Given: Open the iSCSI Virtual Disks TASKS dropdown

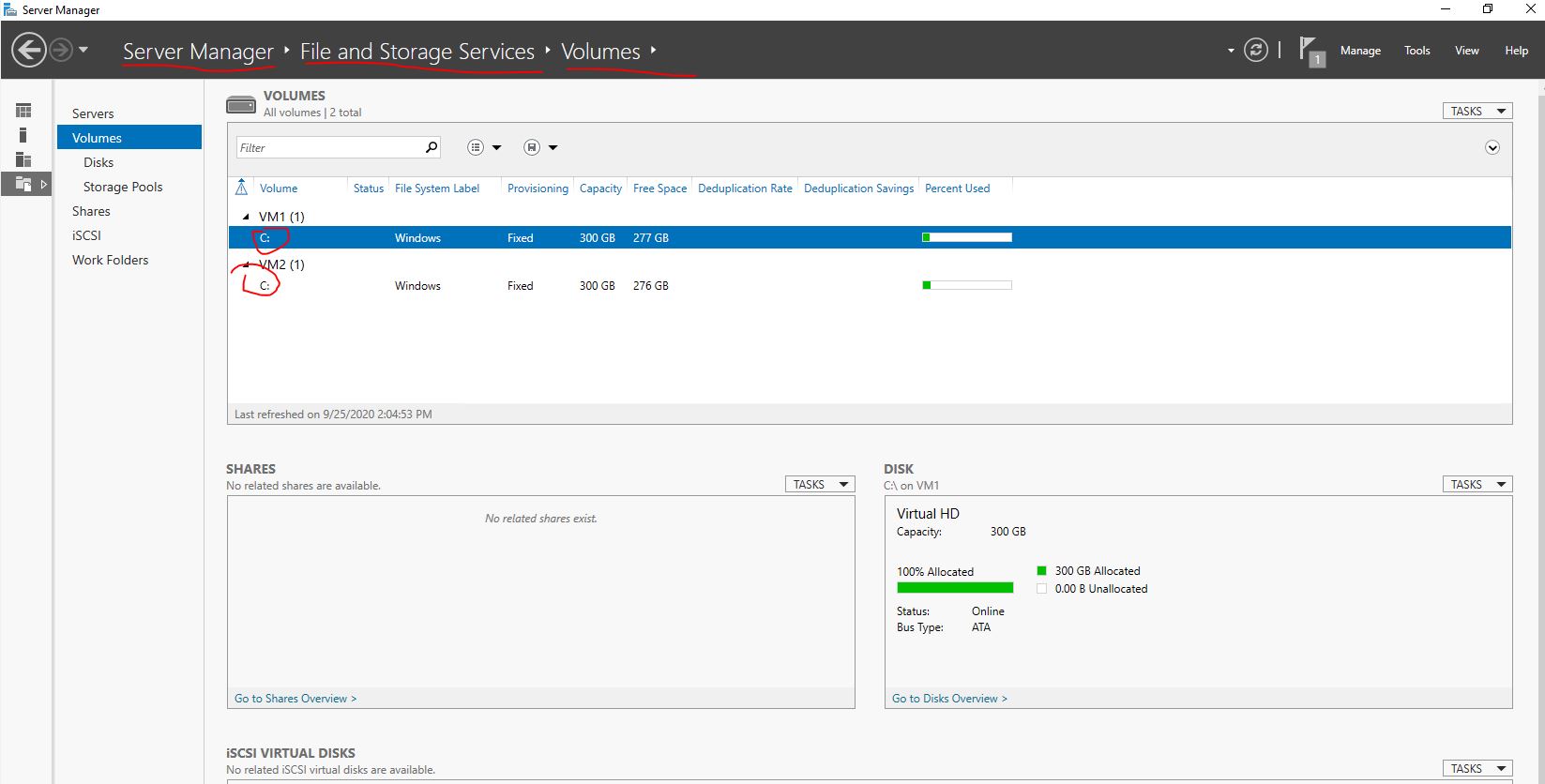Looking at the screenshot, I should pyautogui.click(x=1477, y=768).
